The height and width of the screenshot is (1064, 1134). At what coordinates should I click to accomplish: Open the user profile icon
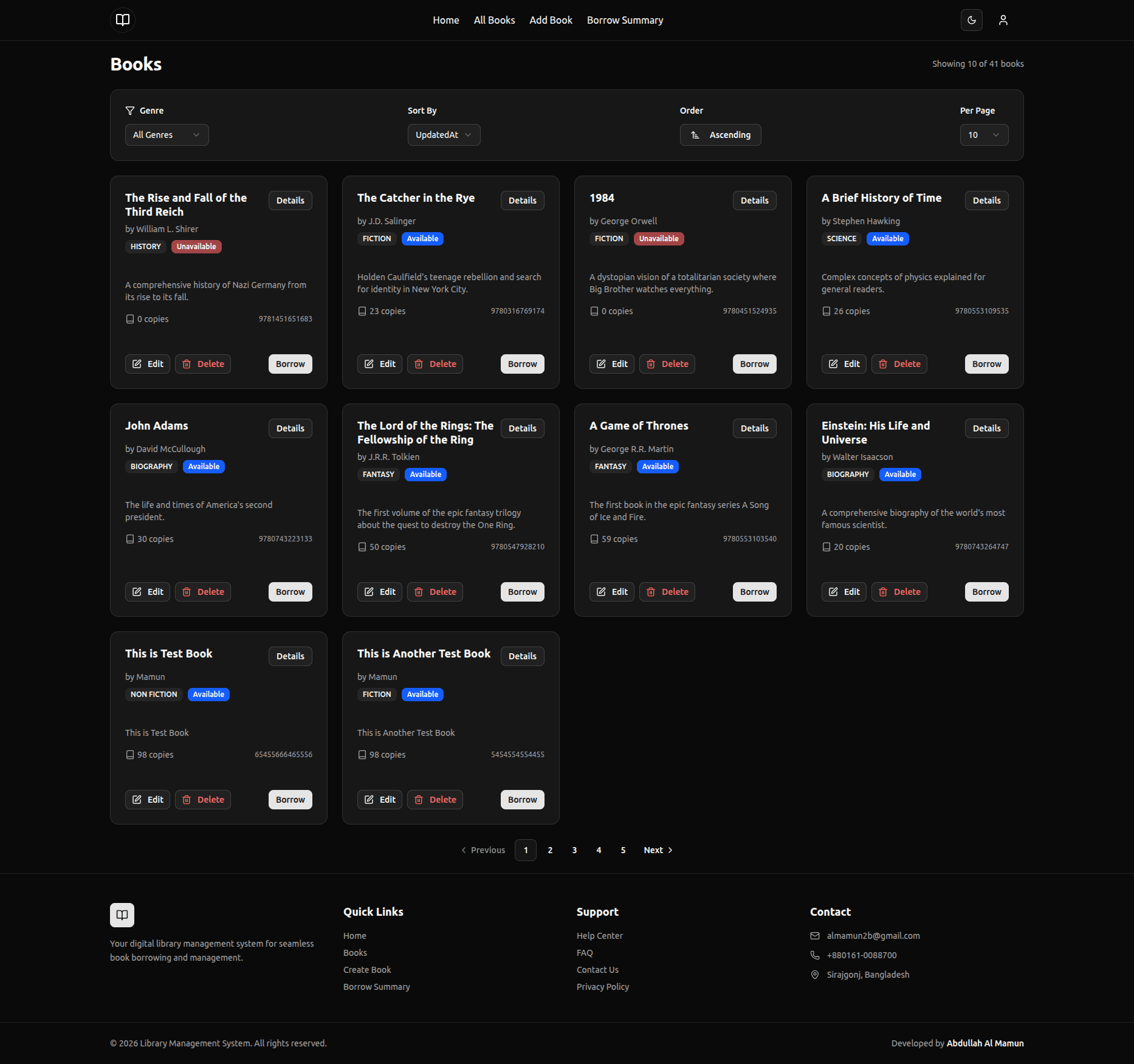click(1003, 20)
